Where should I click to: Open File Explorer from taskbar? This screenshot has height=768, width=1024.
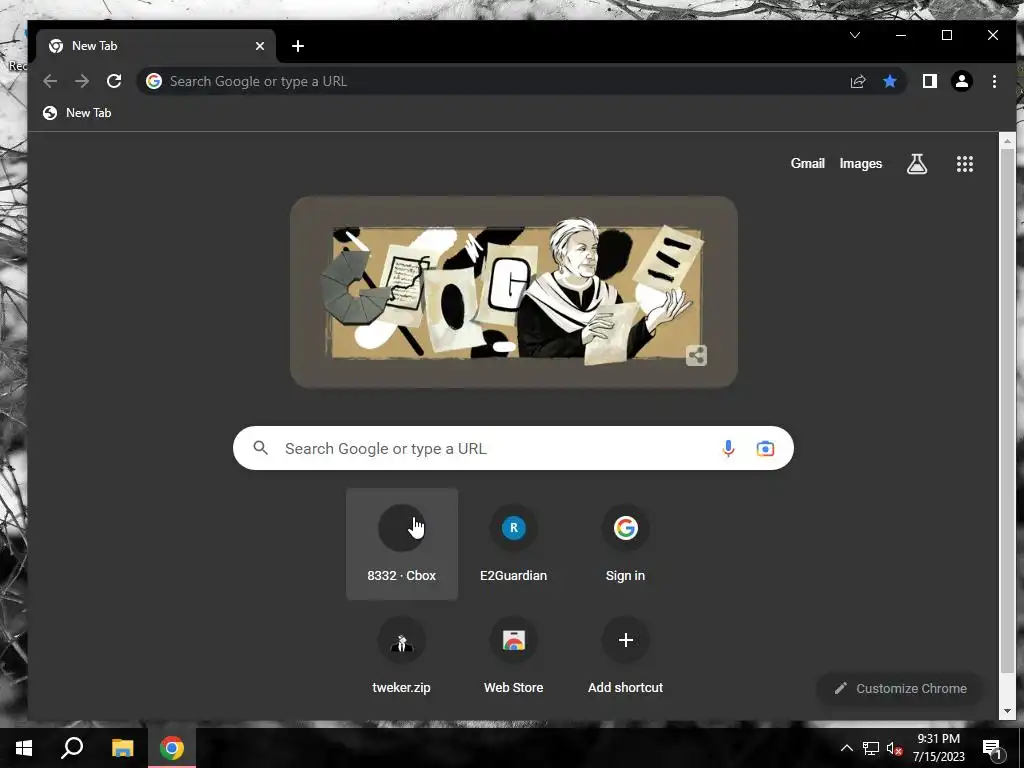[122, 748]
